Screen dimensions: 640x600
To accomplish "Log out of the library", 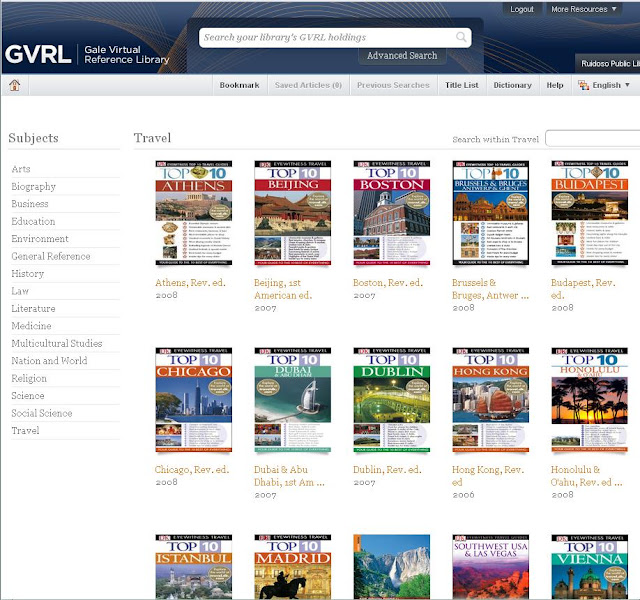I will [522, 9].
